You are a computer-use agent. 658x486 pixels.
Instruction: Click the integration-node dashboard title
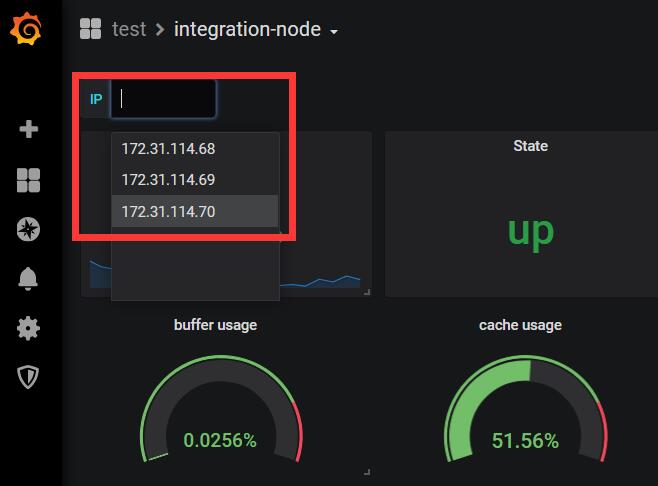tap(247, 29)
